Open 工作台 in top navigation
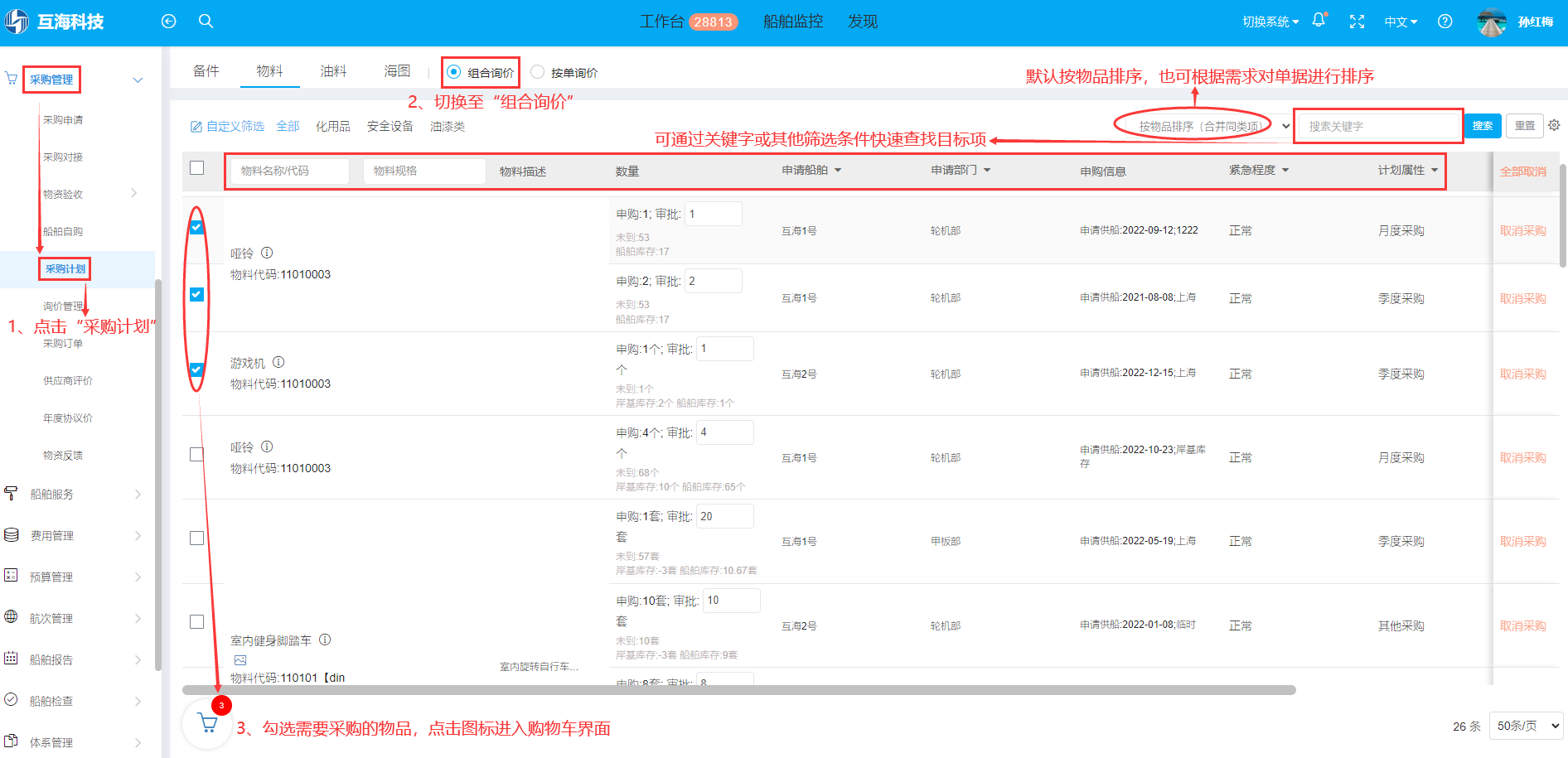The width and height of the screenshot is (1568, 758). [x=661, y=22]
